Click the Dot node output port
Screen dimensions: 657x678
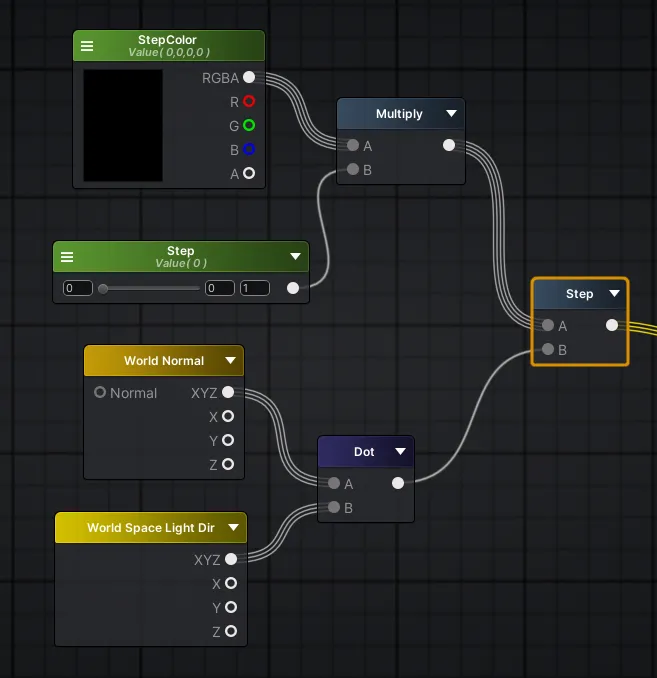[x=398, y=483]
